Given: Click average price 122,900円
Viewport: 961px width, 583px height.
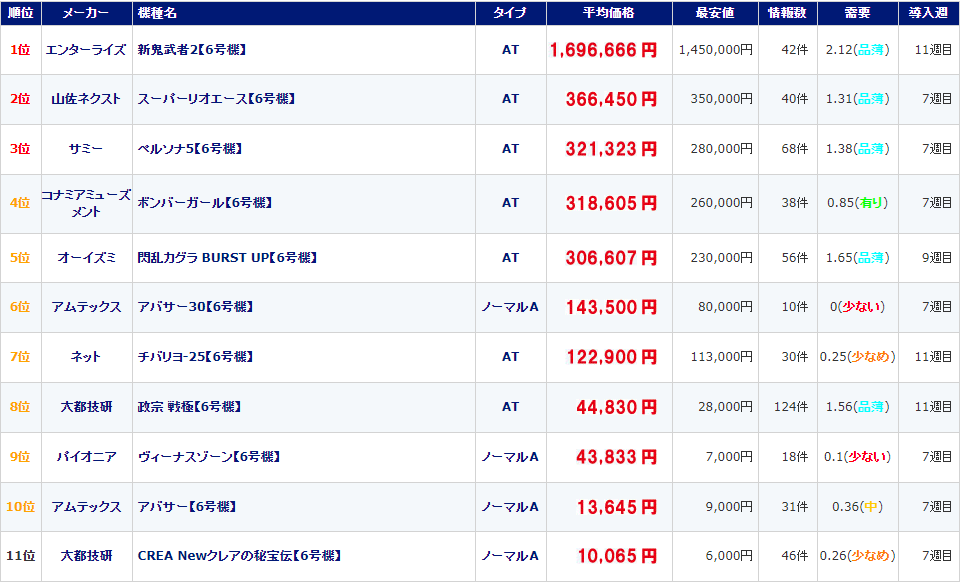Looking at the screenshot, I should [x=611, y=357].
